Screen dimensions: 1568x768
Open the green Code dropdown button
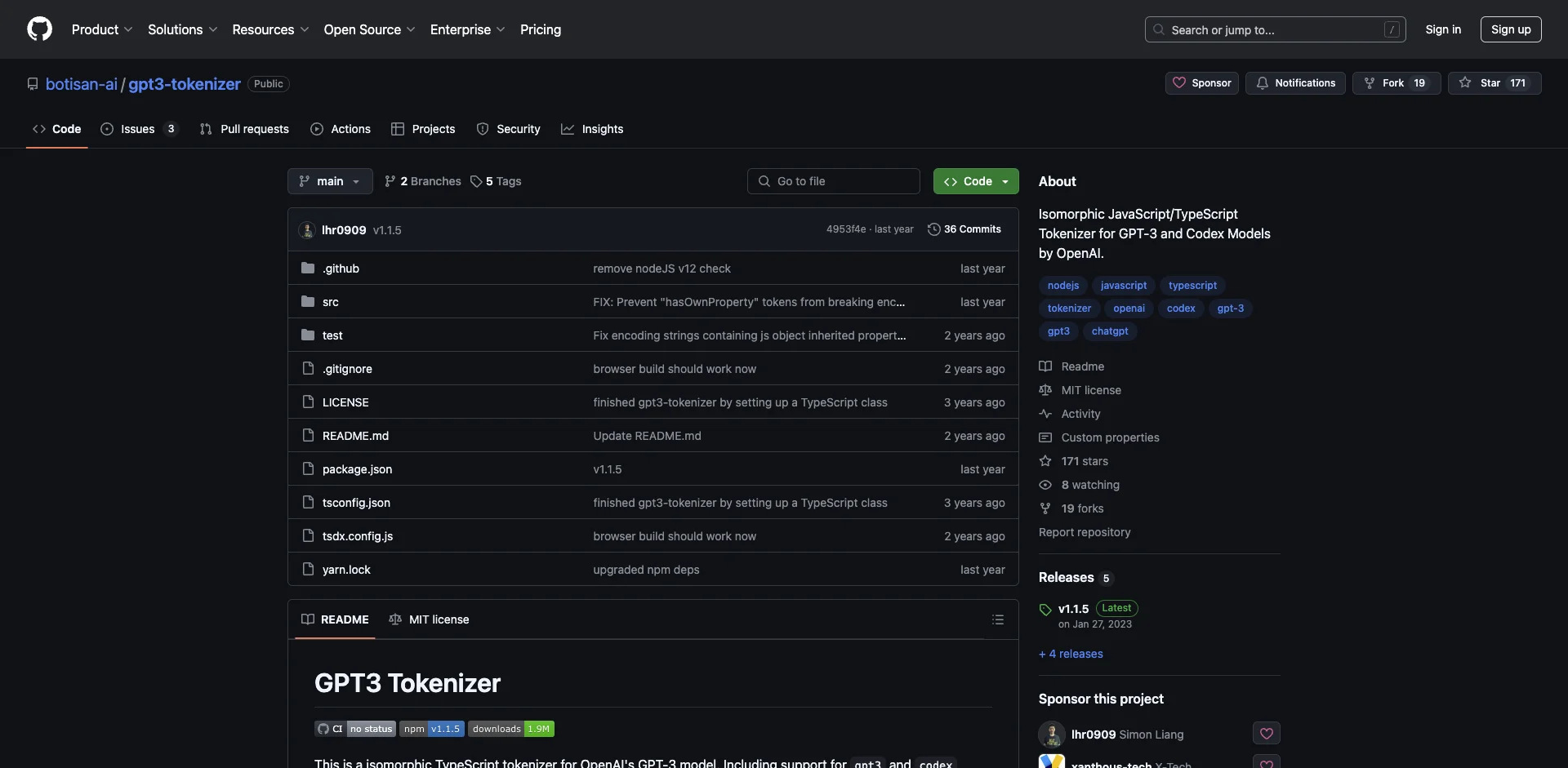pyautogui.click(x=976, y=181)
